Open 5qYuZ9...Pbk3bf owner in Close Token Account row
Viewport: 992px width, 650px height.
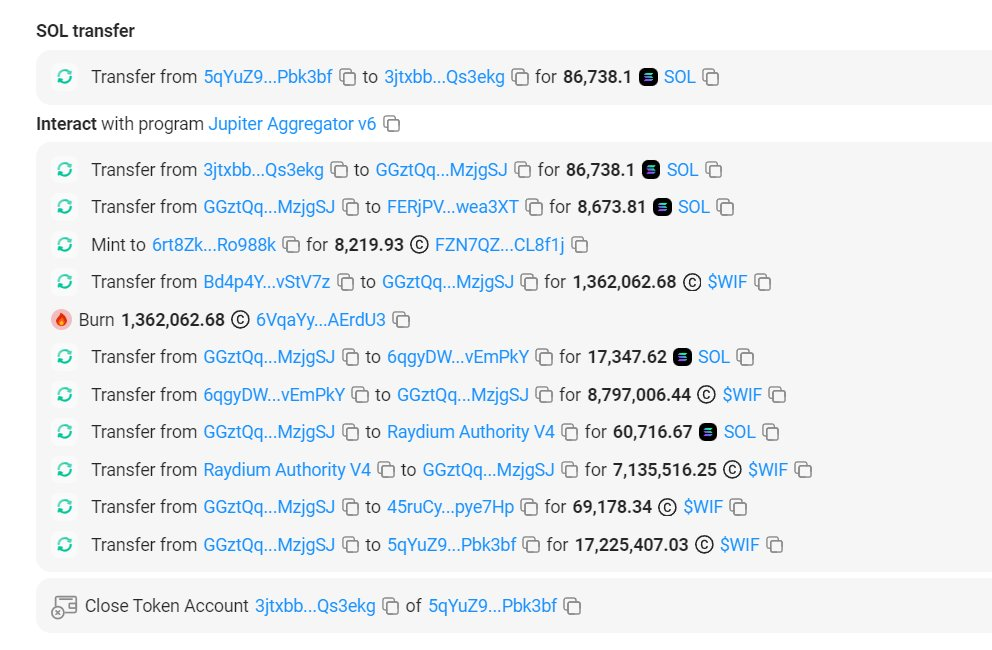493,606
